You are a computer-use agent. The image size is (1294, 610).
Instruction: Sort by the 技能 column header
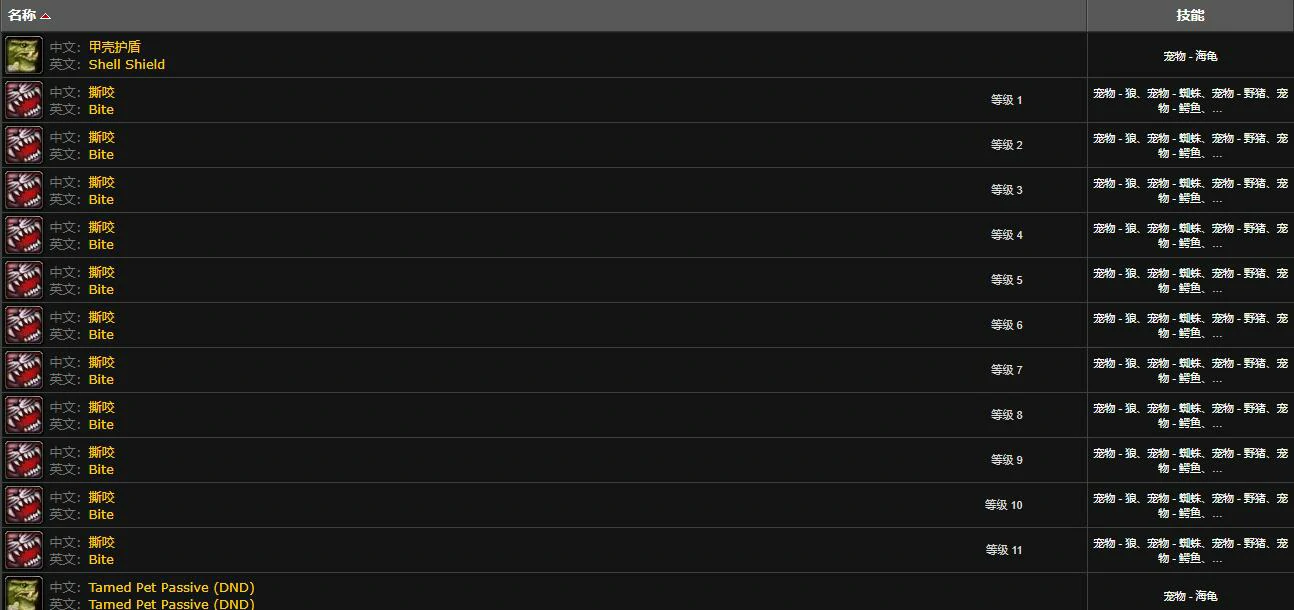click(x=1190, y=15)
